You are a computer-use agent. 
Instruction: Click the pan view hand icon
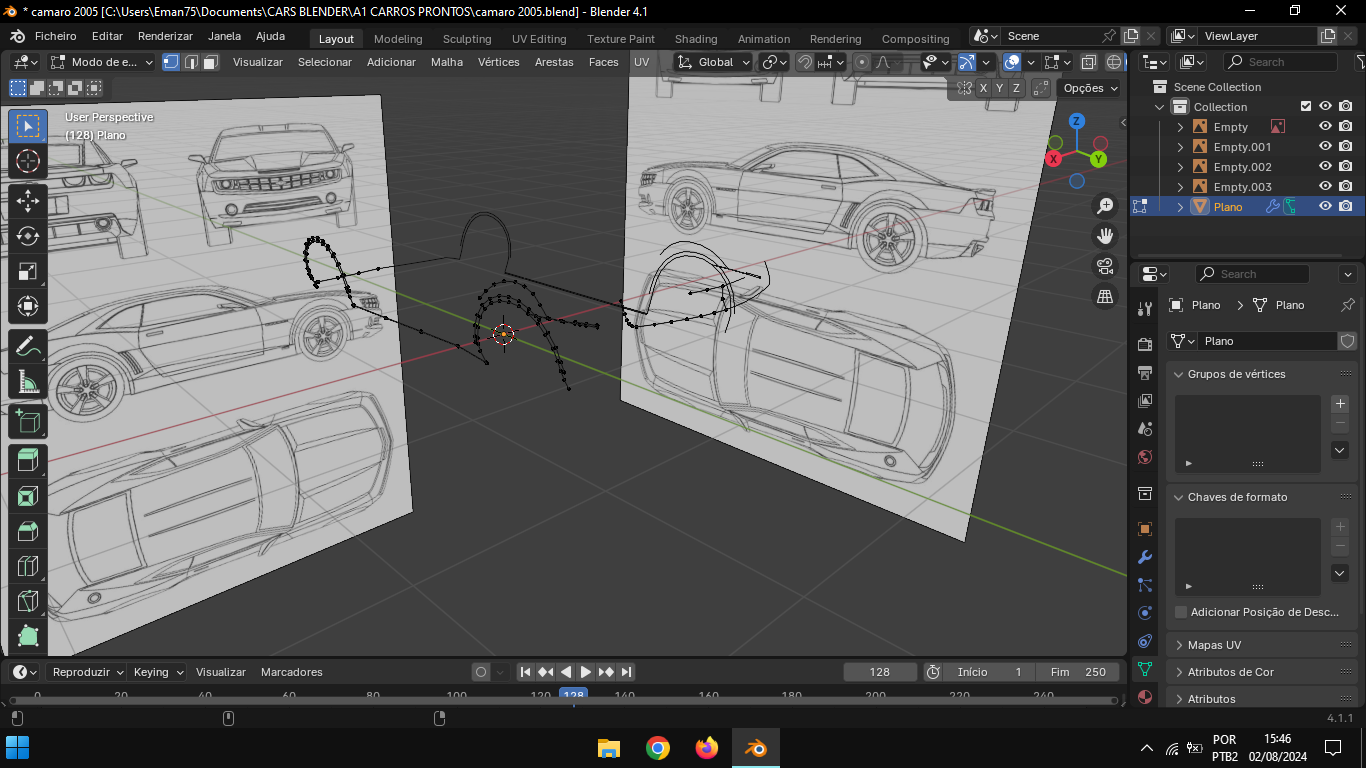click(1105, 236)
